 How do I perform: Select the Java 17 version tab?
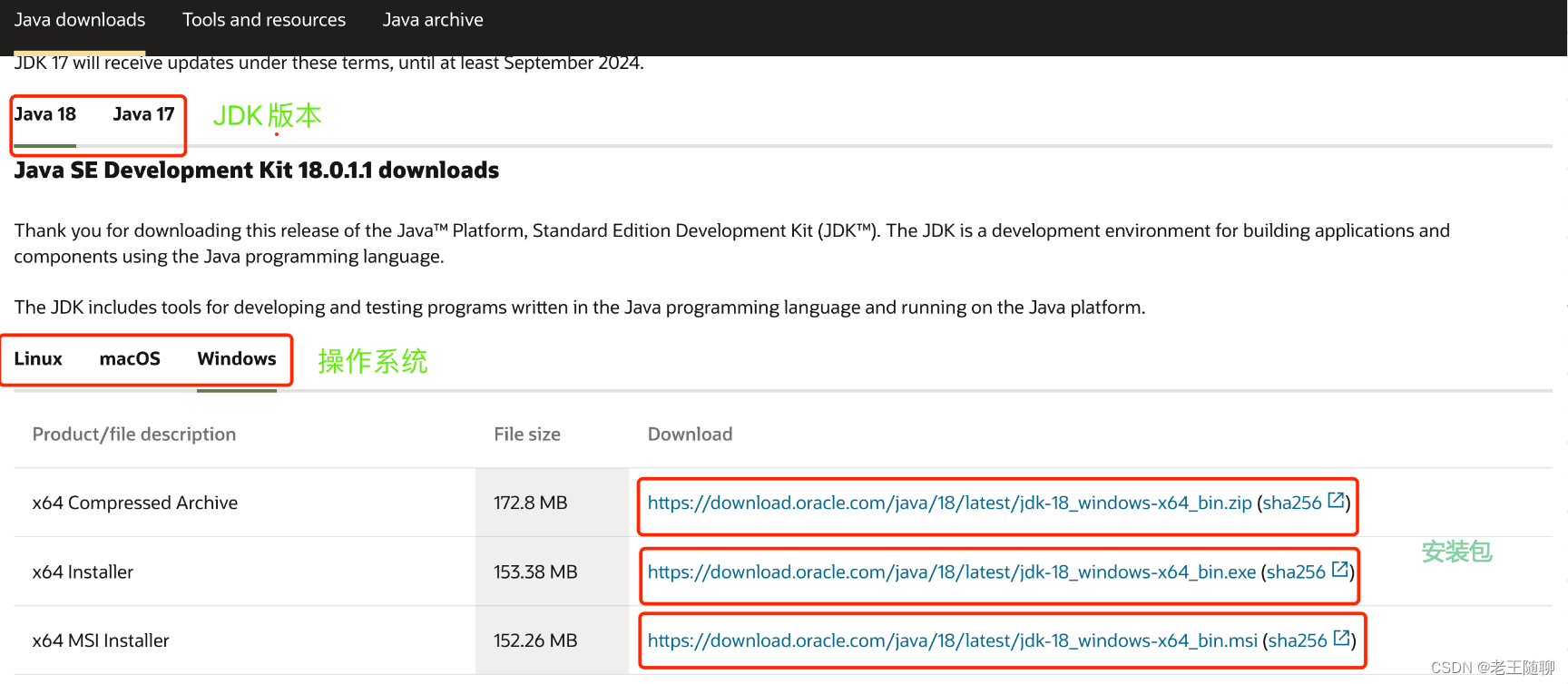point(143,114)
